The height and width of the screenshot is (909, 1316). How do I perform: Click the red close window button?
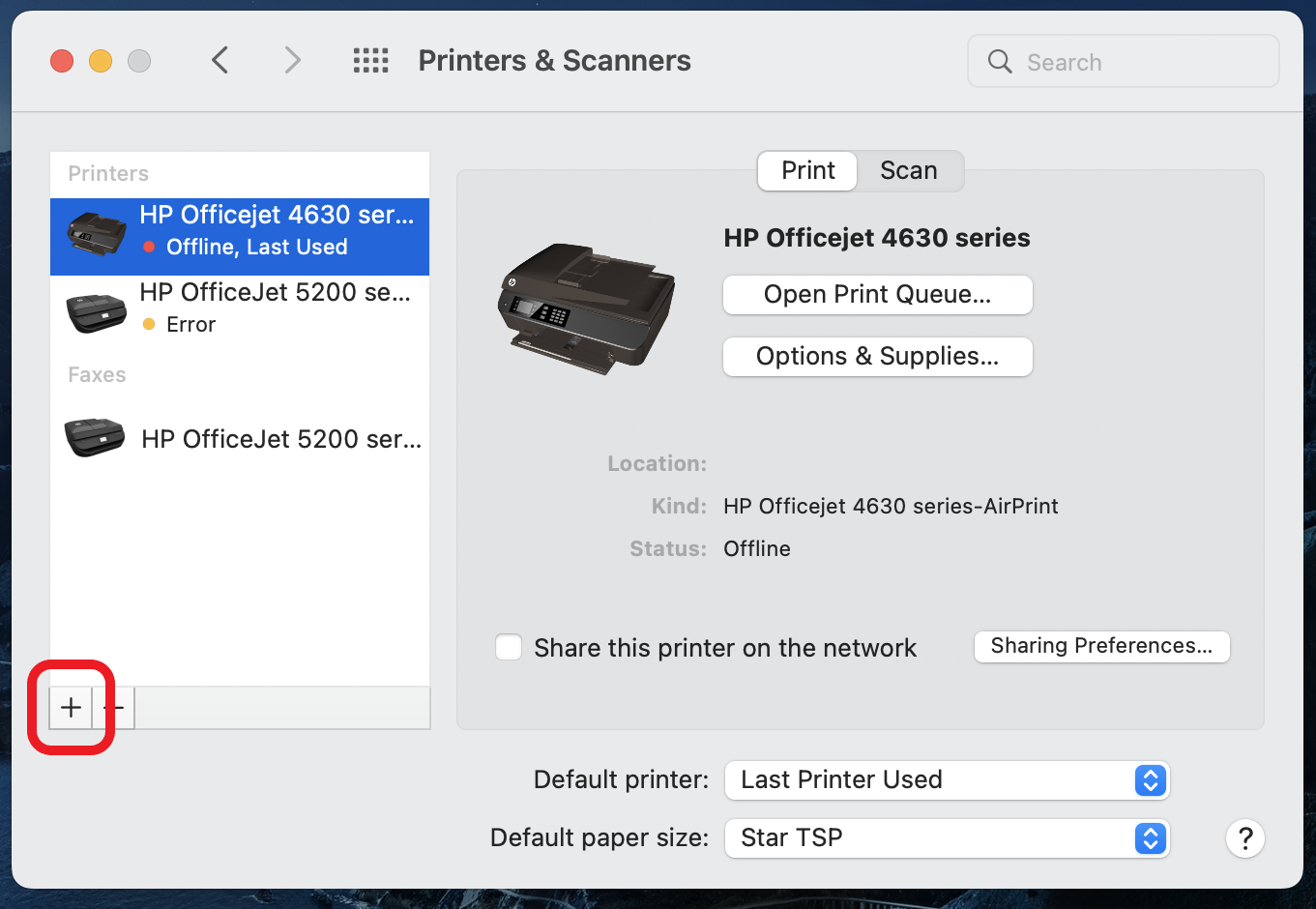[x=62, y=61]
